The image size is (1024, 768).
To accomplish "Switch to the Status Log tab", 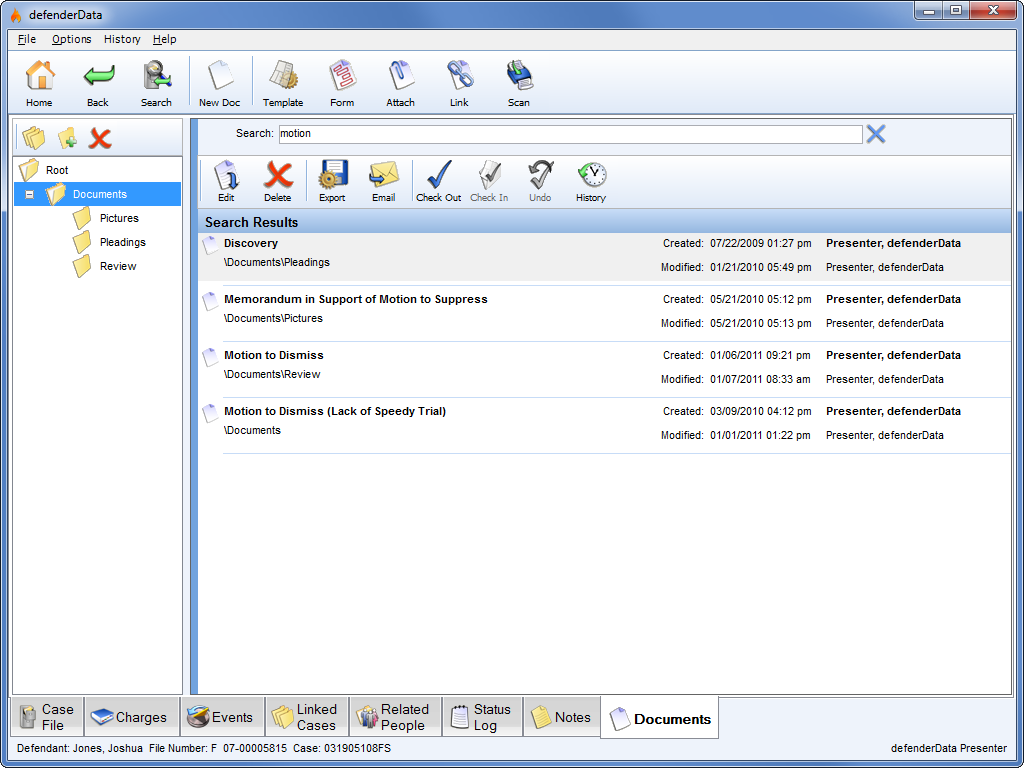I will [x=483, y=717].
